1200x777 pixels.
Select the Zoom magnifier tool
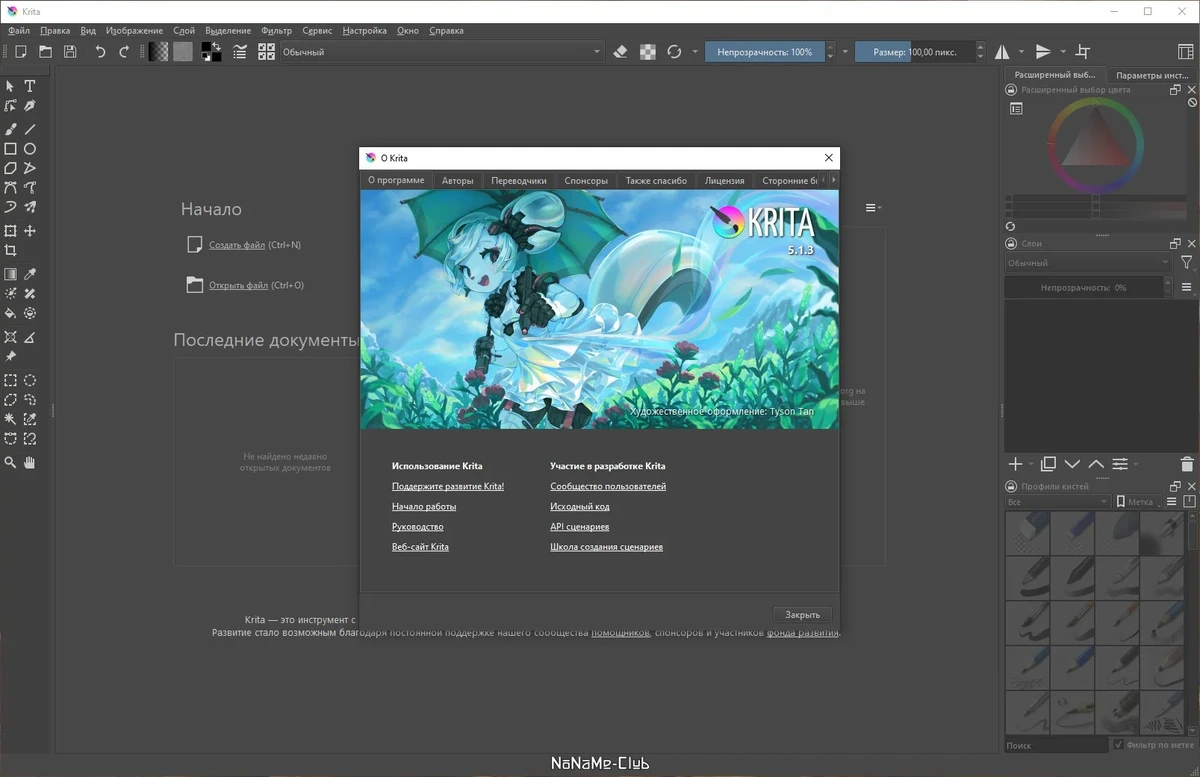pyautogui.click(x=10, y=462)
